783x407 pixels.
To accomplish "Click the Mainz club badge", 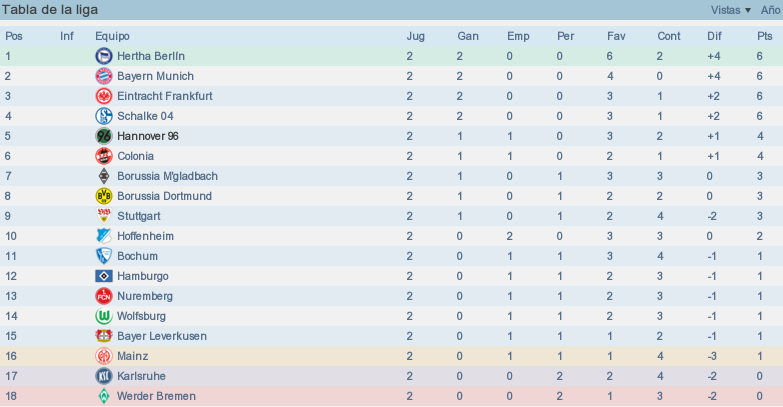I will [104, 356].
